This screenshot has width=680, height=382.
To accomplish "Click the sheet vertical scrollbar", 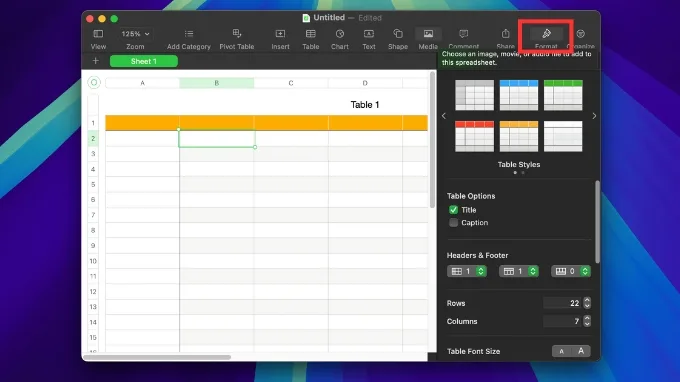I will point(432,140).
